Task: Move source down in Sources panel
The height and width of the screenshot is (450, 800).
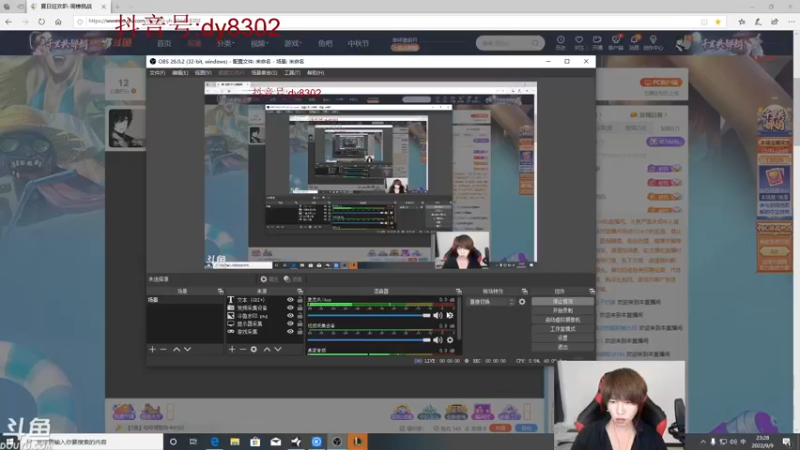Action: pyautogui.click(x=278, y=349)
